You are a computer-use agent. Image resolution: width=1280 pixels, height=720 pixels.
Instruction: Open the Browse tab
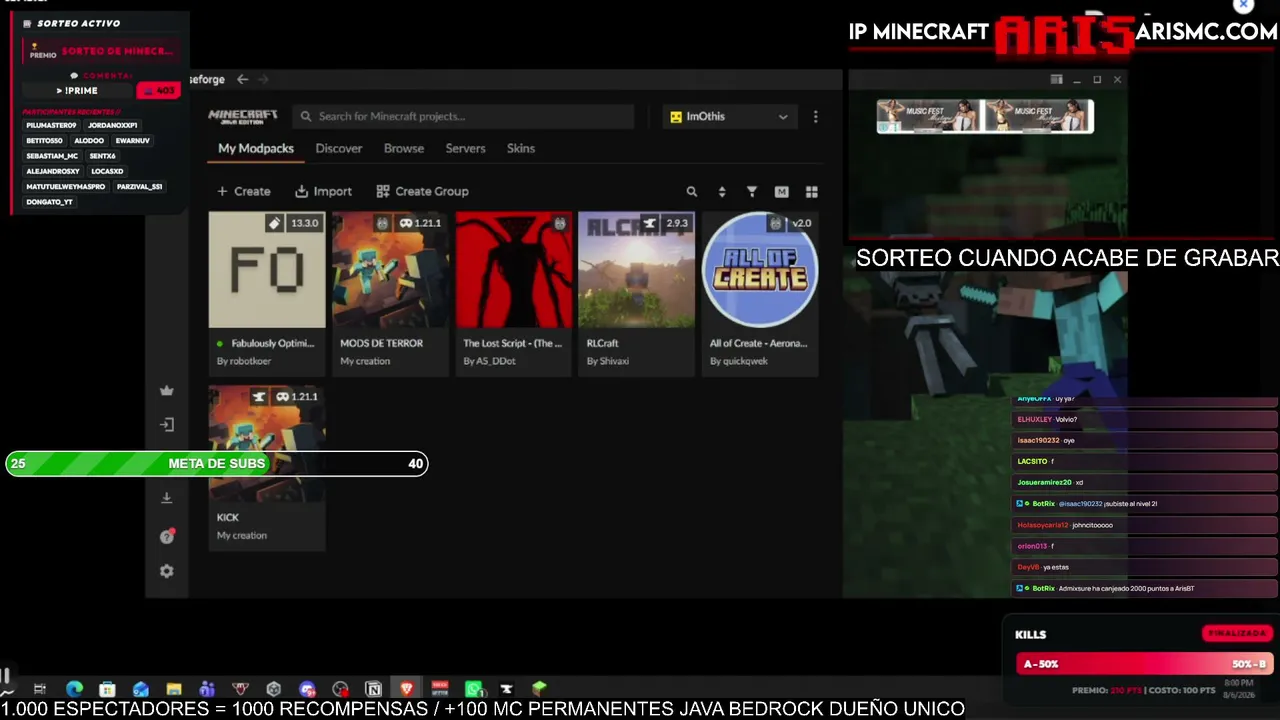coord(404,148)
